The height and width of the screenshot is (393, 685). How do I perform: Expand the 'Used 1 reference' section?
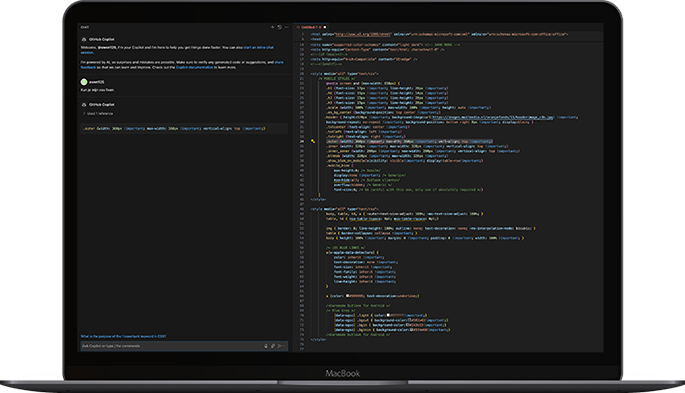98,114
